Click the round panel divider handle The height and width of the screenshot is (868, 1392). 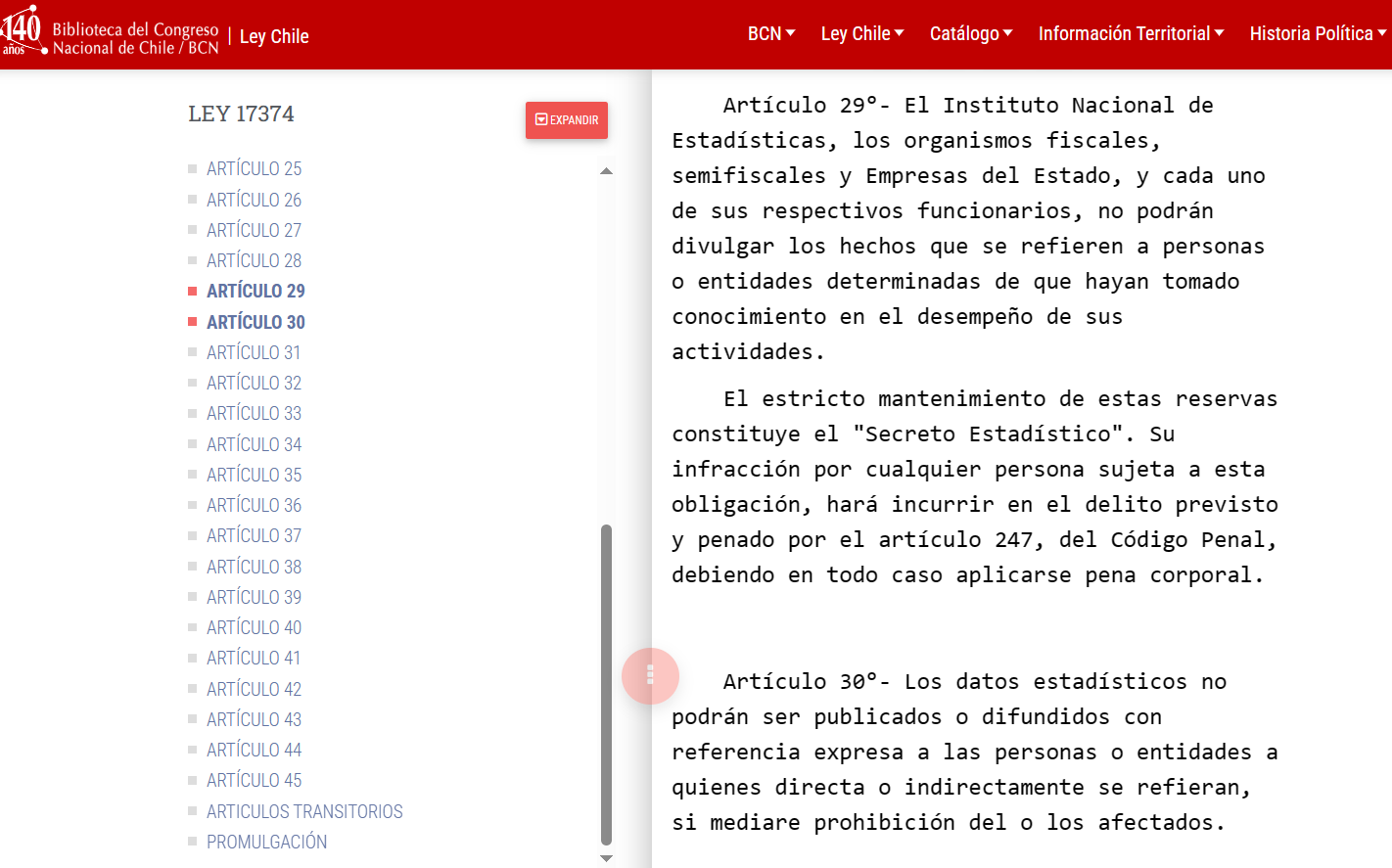click(x=650, y=676)
